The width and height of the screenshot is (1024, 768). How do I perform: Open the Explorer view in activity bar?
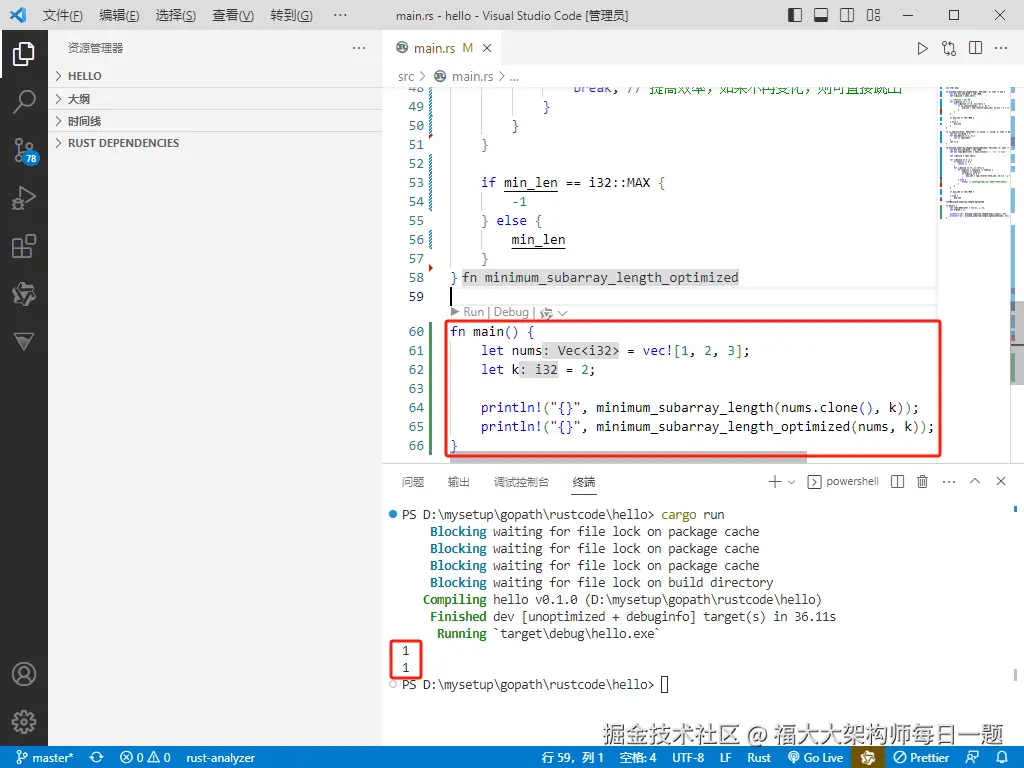[x=24, y=54]
